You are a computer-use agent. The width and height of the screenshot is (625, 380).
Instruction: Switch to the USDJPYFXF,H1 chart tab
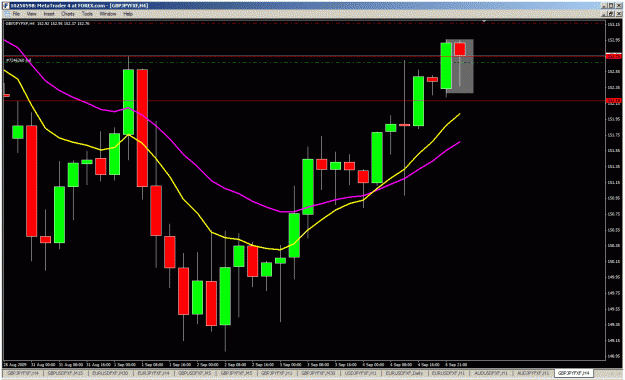(360, 373)
